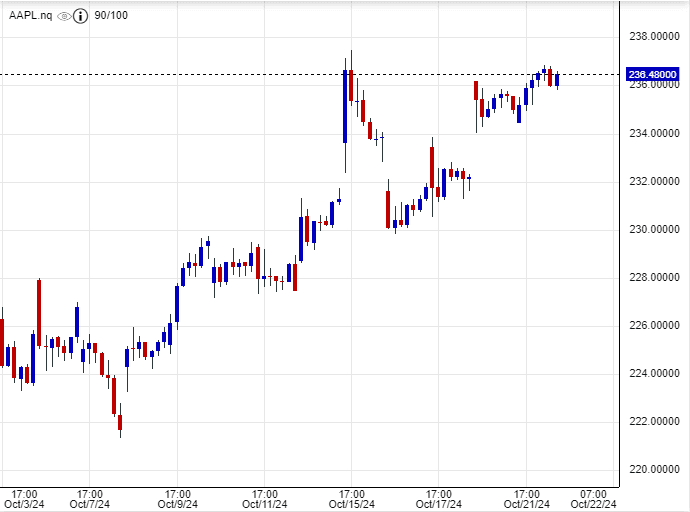Viewport: 690px width, 512px height.
Task: Click the info icon next to the symbol
Action: pos(80,16)
